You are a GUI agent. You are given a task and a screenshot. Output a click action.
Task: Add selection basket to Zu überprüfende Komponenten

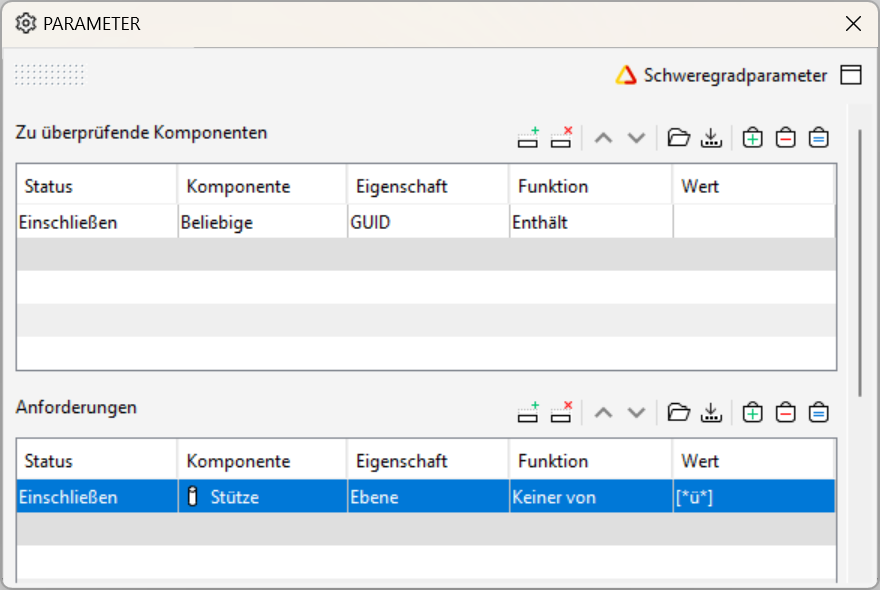pyautogui.click(x=753, y=138)
